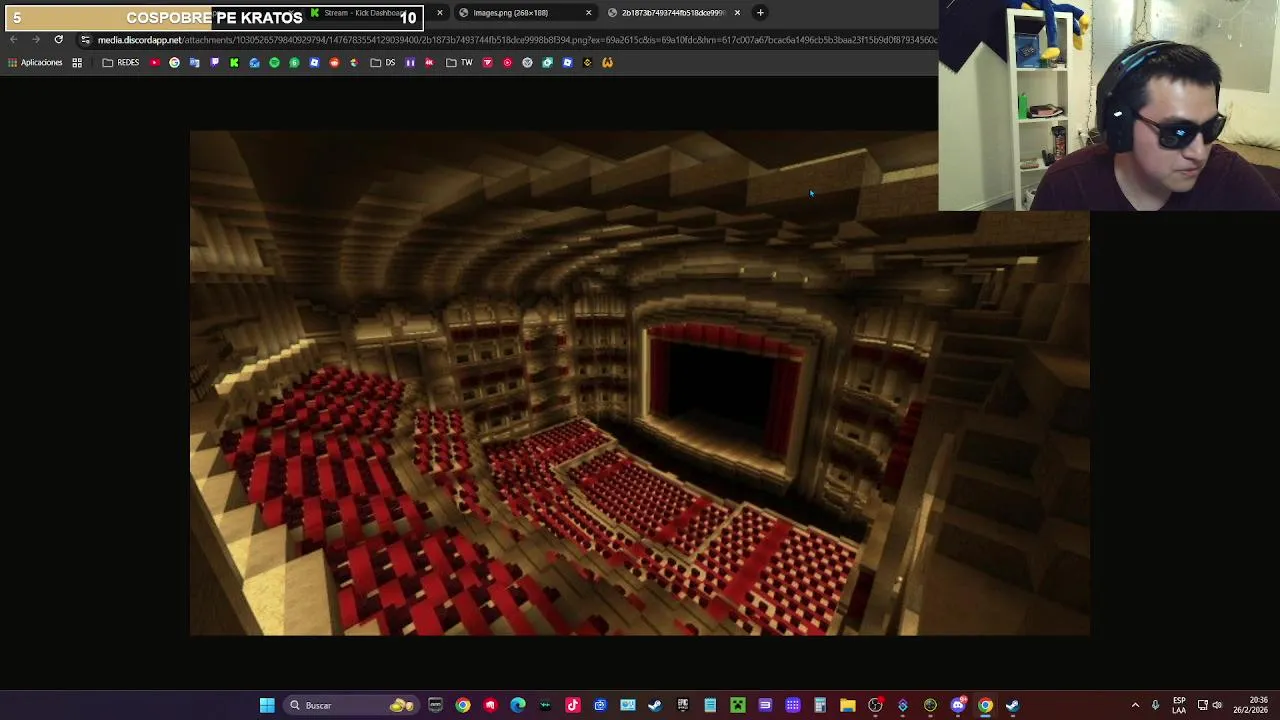
Task: Open the microphone tray icon
Action: (x=1155, y=705)
